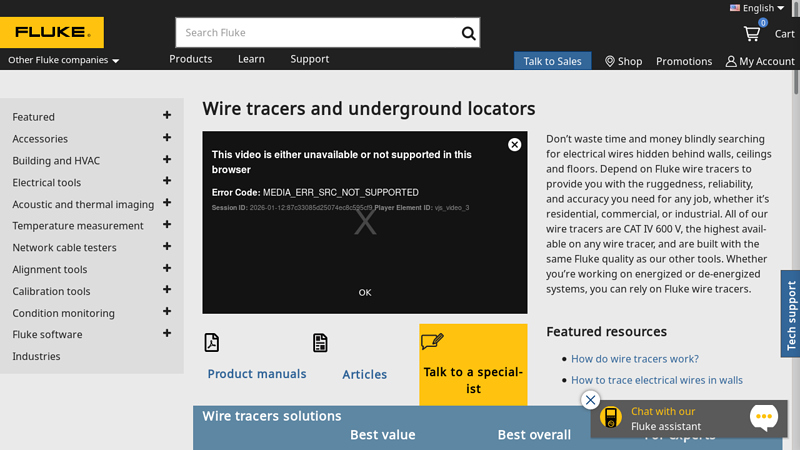800x450 pixels.
Task: Click OK on the video error
Action: (365, 293)
